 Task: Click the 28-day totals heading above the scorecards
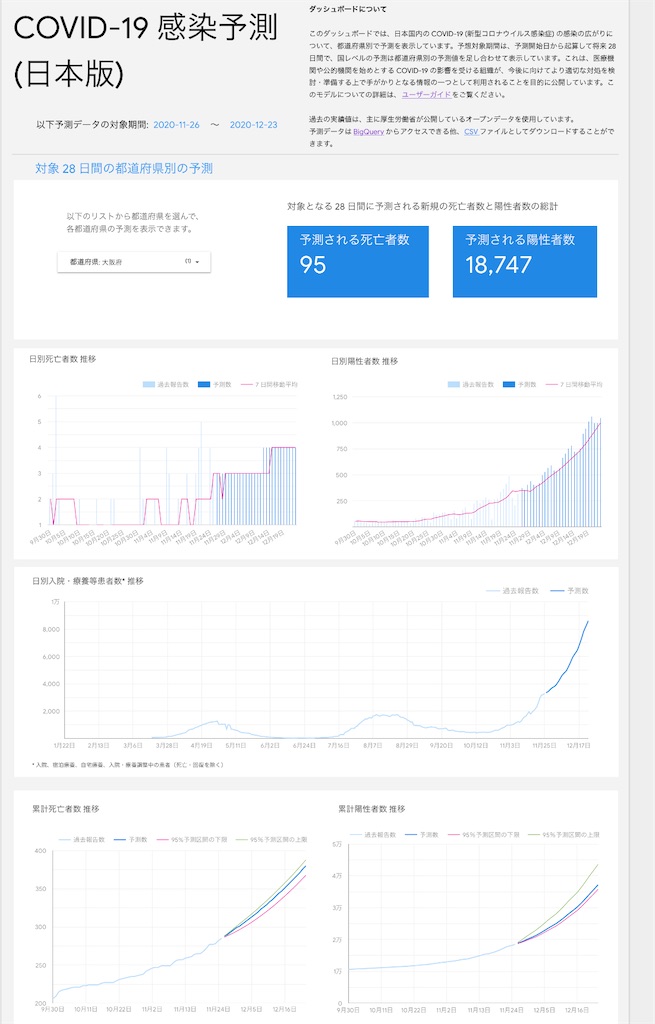pyautogui.click(x=423, y=206)
